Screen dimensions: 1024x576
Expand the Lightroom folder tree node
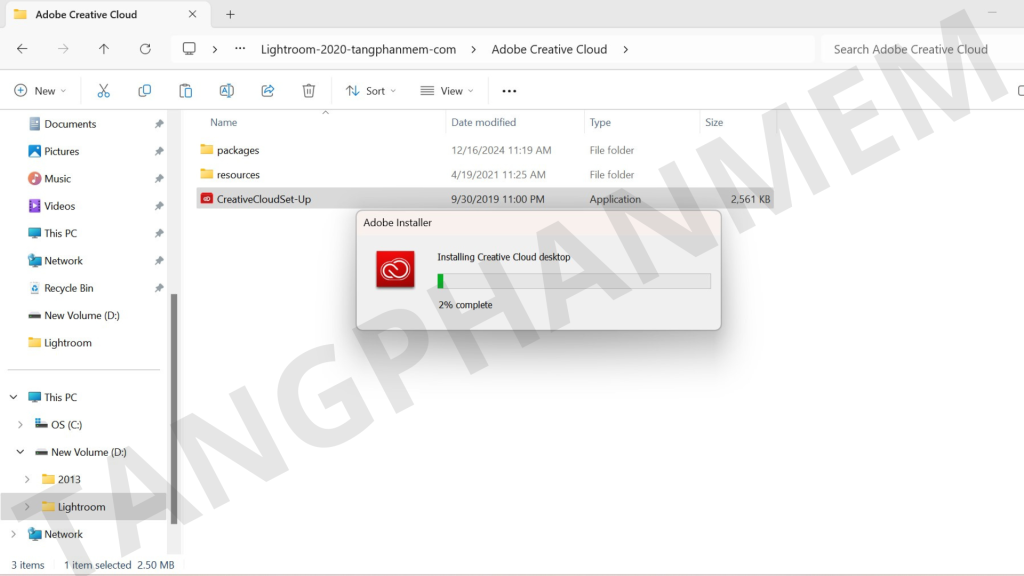(x=27, y=507)
